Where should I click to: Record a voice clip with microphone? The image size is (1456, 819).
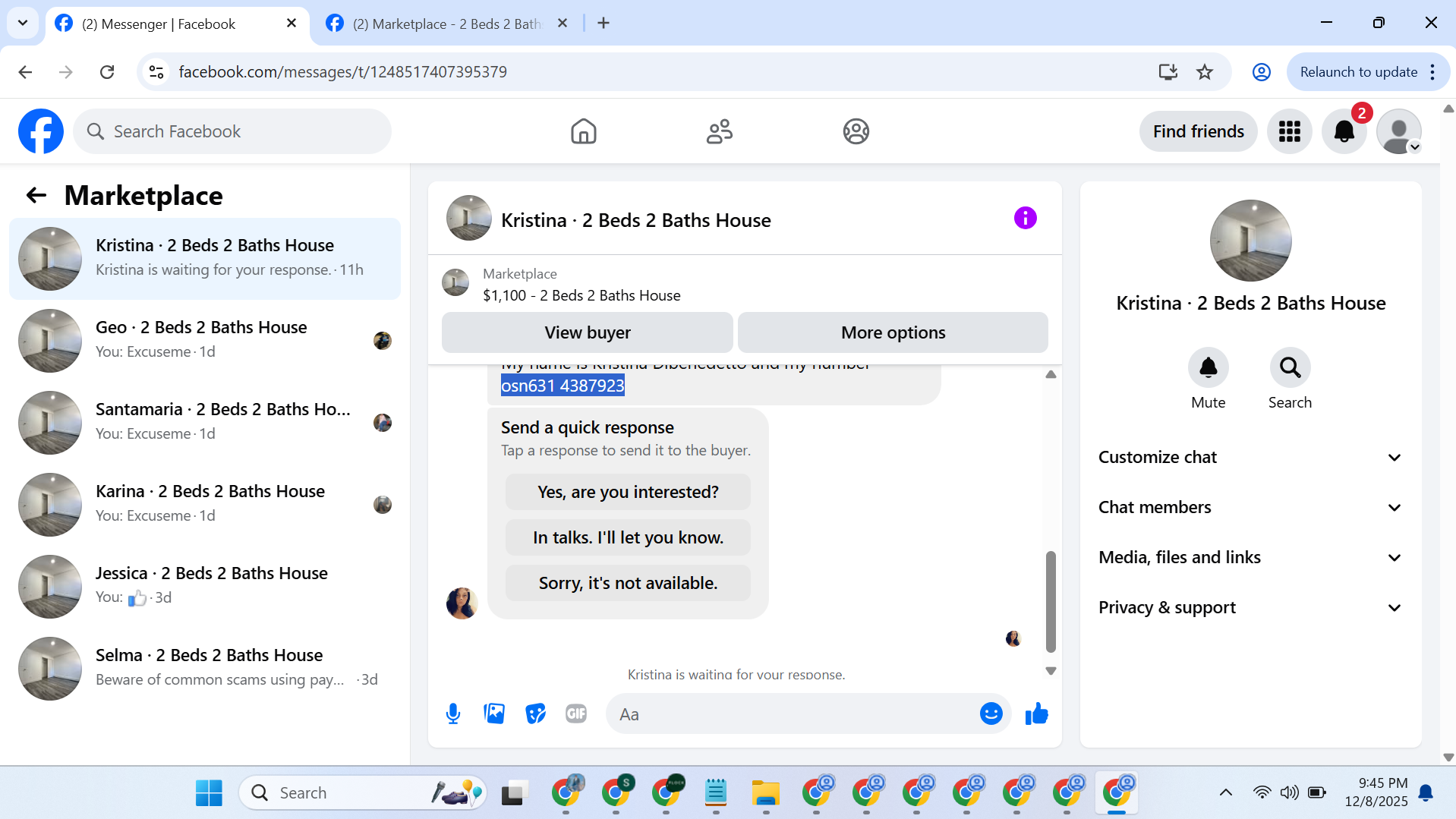click(x=453, y=713)
